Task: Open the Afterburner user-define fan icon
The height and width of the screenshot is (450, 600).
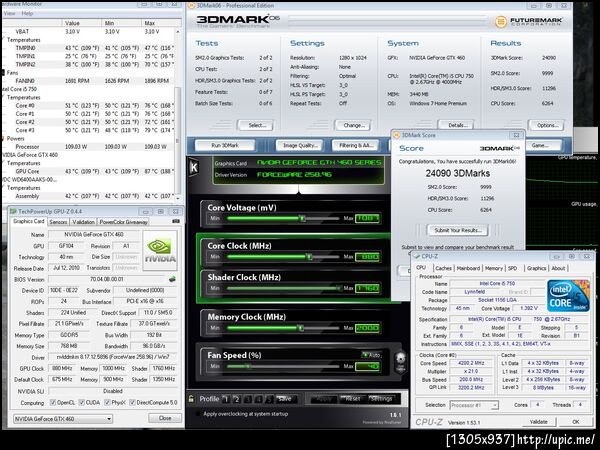Action: (x=400, y=361)
